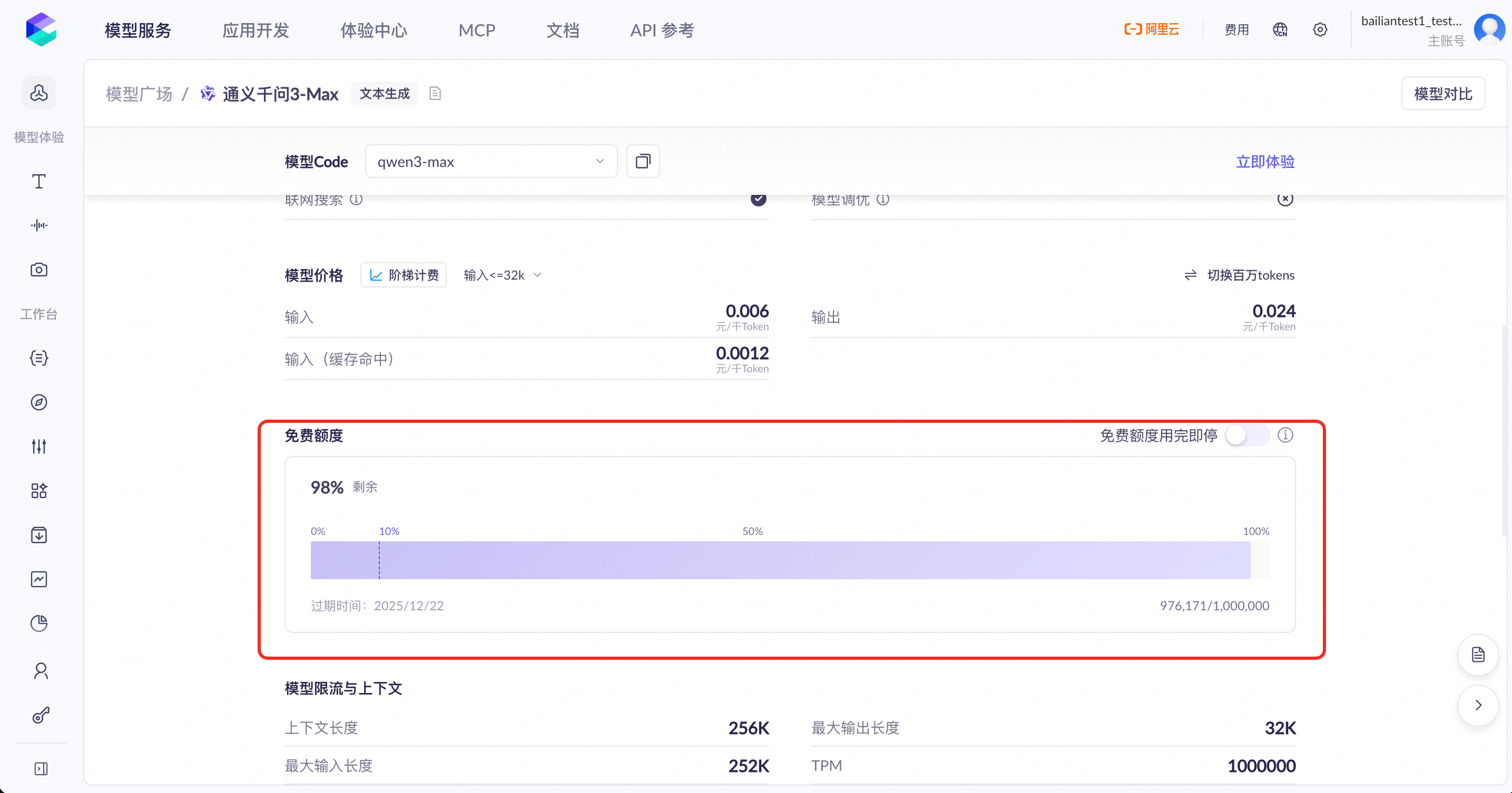1512x793 pixels.
Task: Collapse the left sidebar panel icon
Action: [41, 768]
